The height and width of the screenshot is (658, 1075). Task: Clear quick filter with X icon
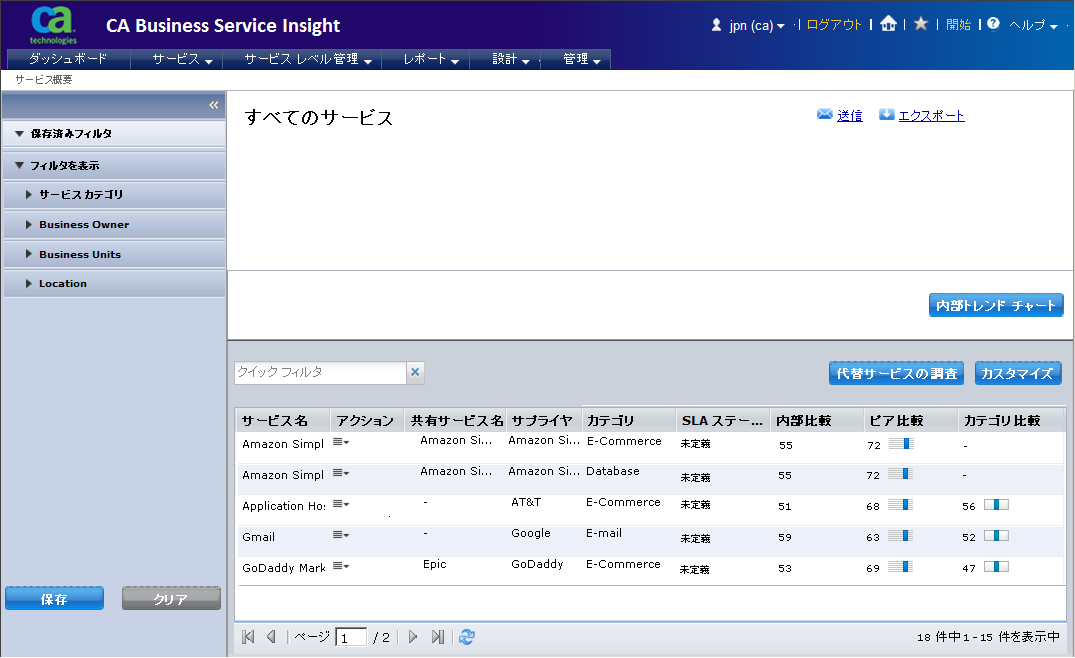click(x=415, y=372)
